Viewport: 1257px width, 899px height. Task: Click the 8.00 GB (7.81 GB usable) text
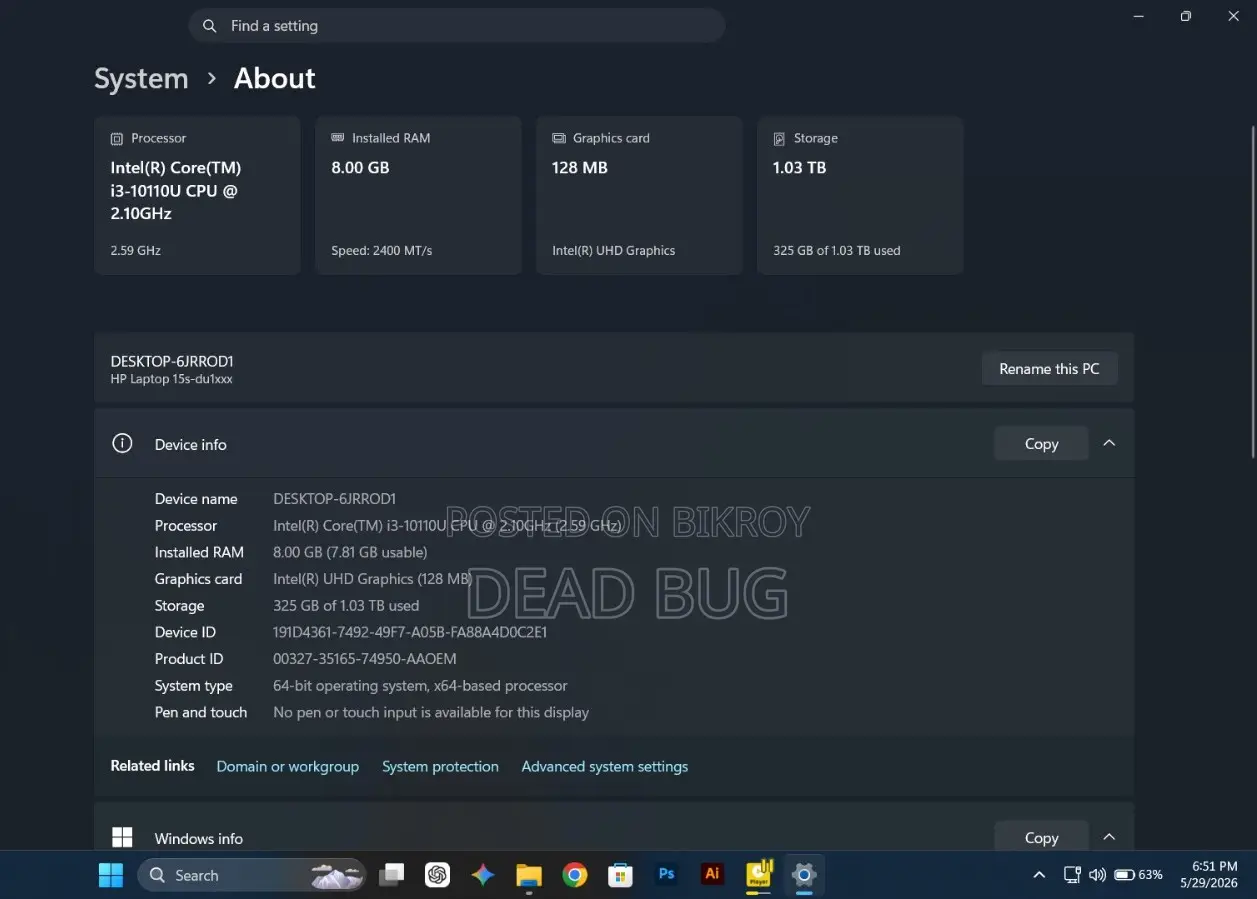coord(350,552)
